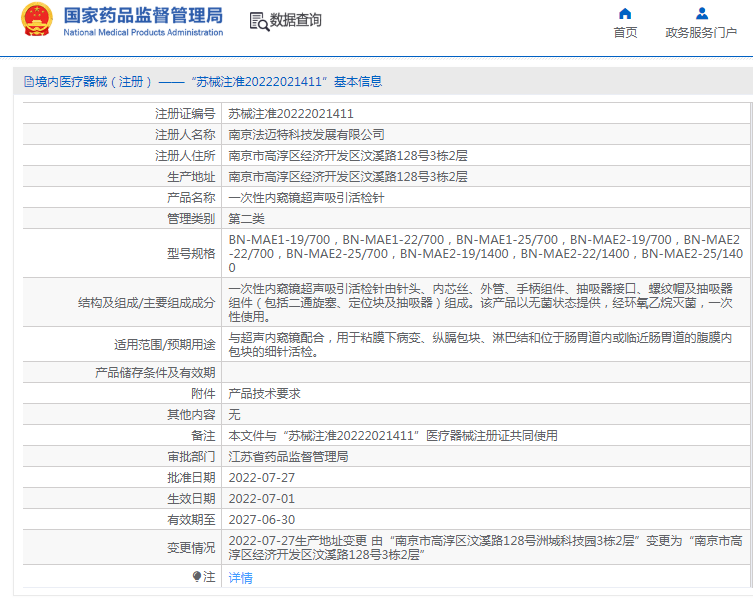The image size is (753, 600).
Task: Click the 审批部门 row label
Action: (x=191, y=456)
